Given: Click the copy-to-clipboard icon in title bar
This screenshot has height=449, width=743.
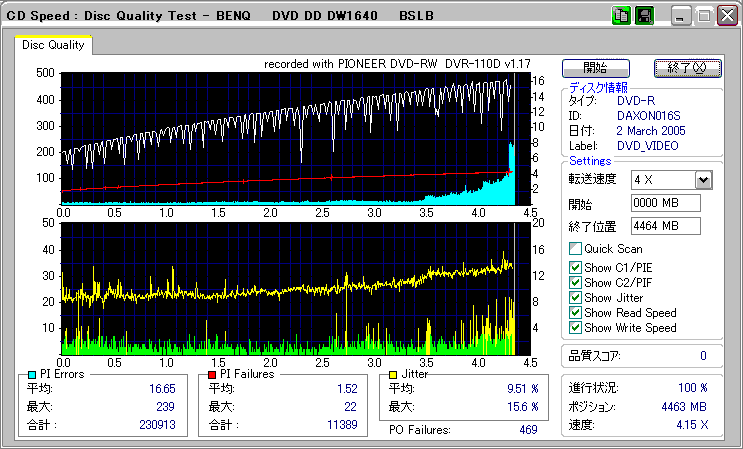Looking at the screenshot, I should pos(621,16).
